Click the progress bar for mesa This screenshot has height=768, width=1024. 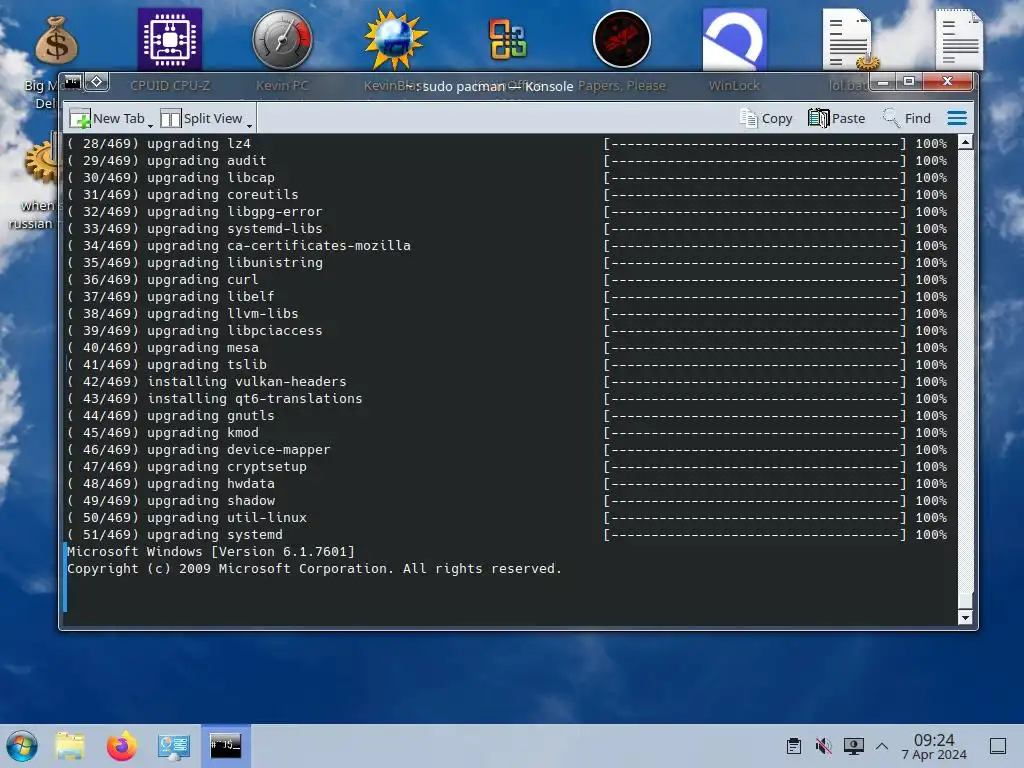click(x=754, y=347)
